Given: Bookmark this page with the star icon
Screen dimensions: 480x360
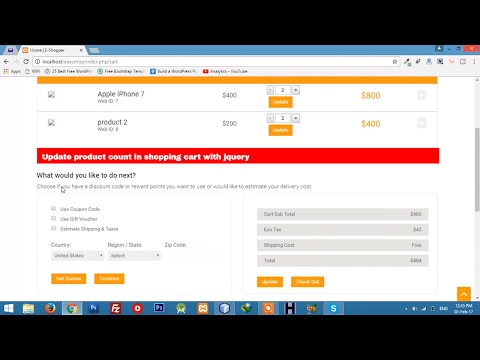Looking at the screenshot, I should (x=395, y=62).
